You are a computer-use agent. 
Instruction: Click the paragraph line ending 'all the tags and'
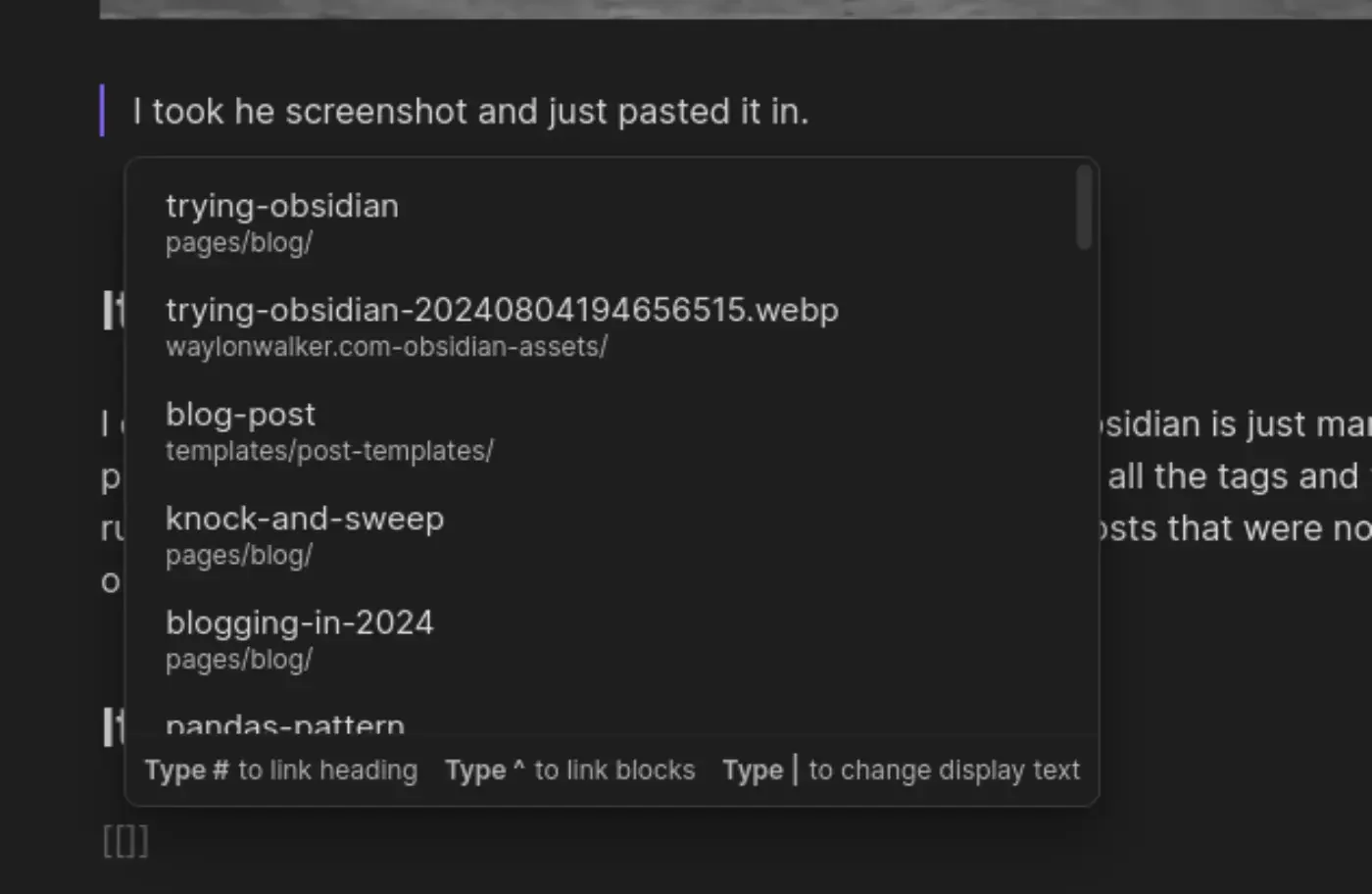pyautogui.click(x=1232, y=476)
